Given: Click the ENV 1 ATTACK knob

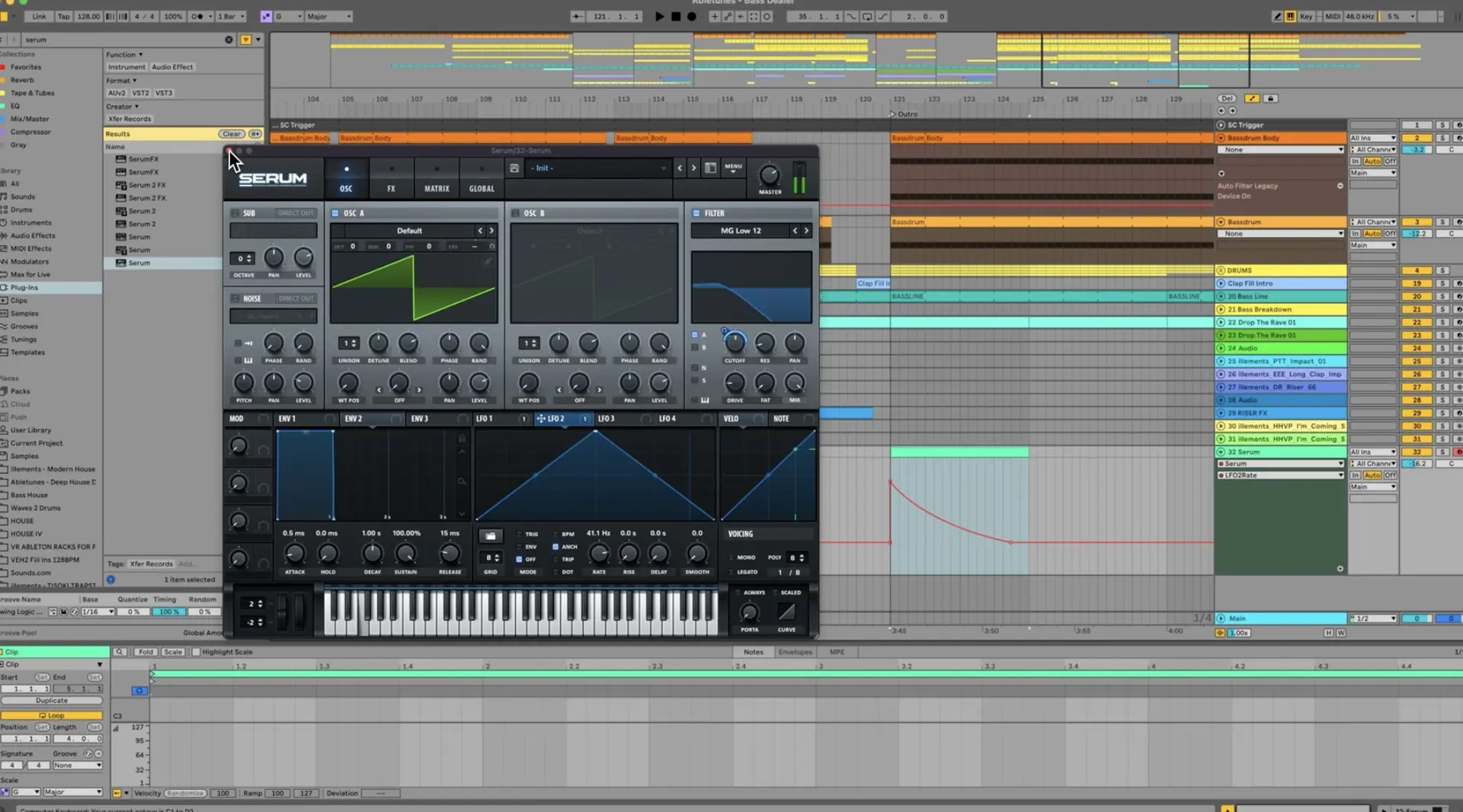Looking at the screenshot, I should tap(294, 554).
